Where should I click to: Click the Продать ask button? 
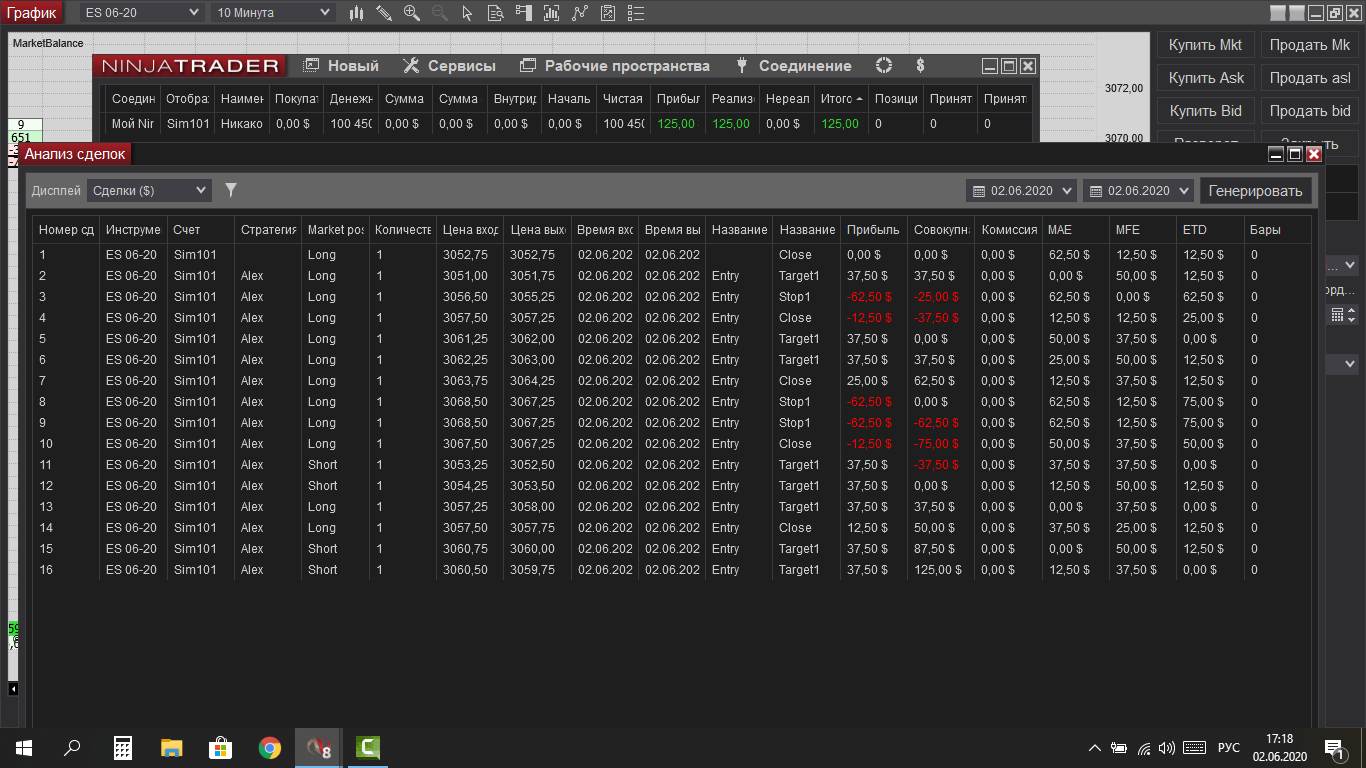click(x=1310, y=78)
